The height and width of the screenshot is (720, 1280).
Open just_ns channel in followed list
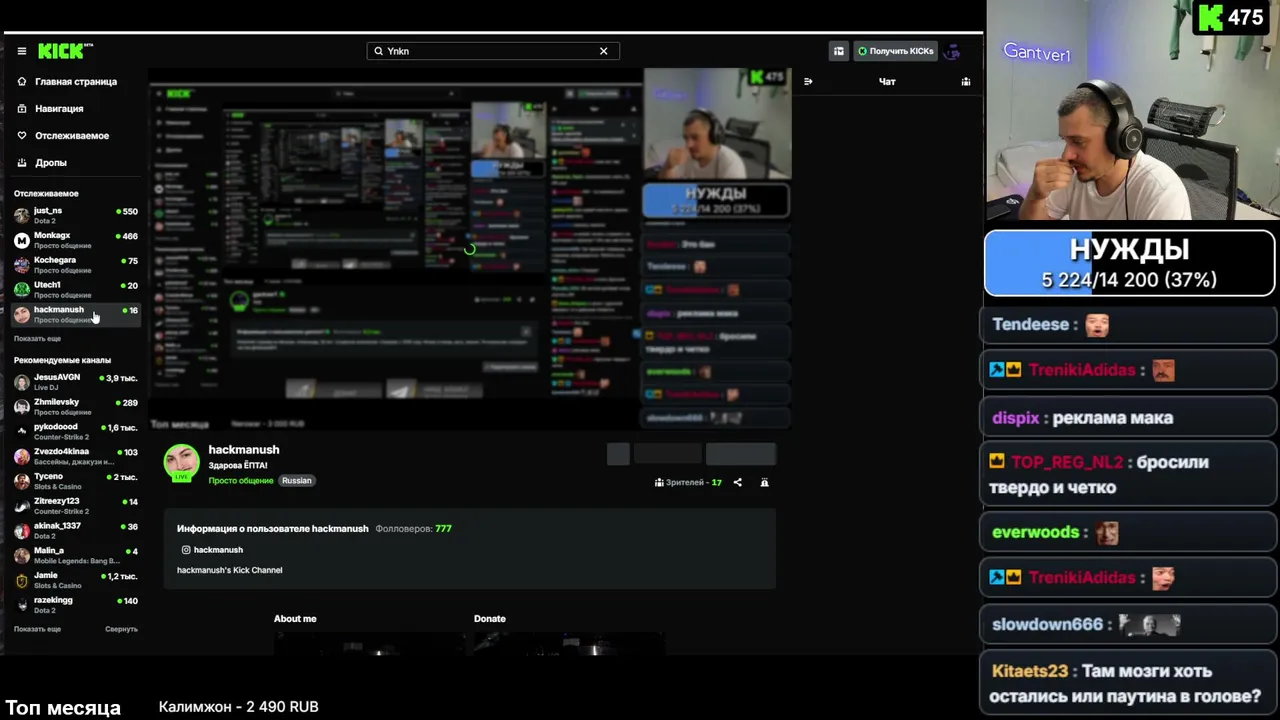[x=76, y=215]
